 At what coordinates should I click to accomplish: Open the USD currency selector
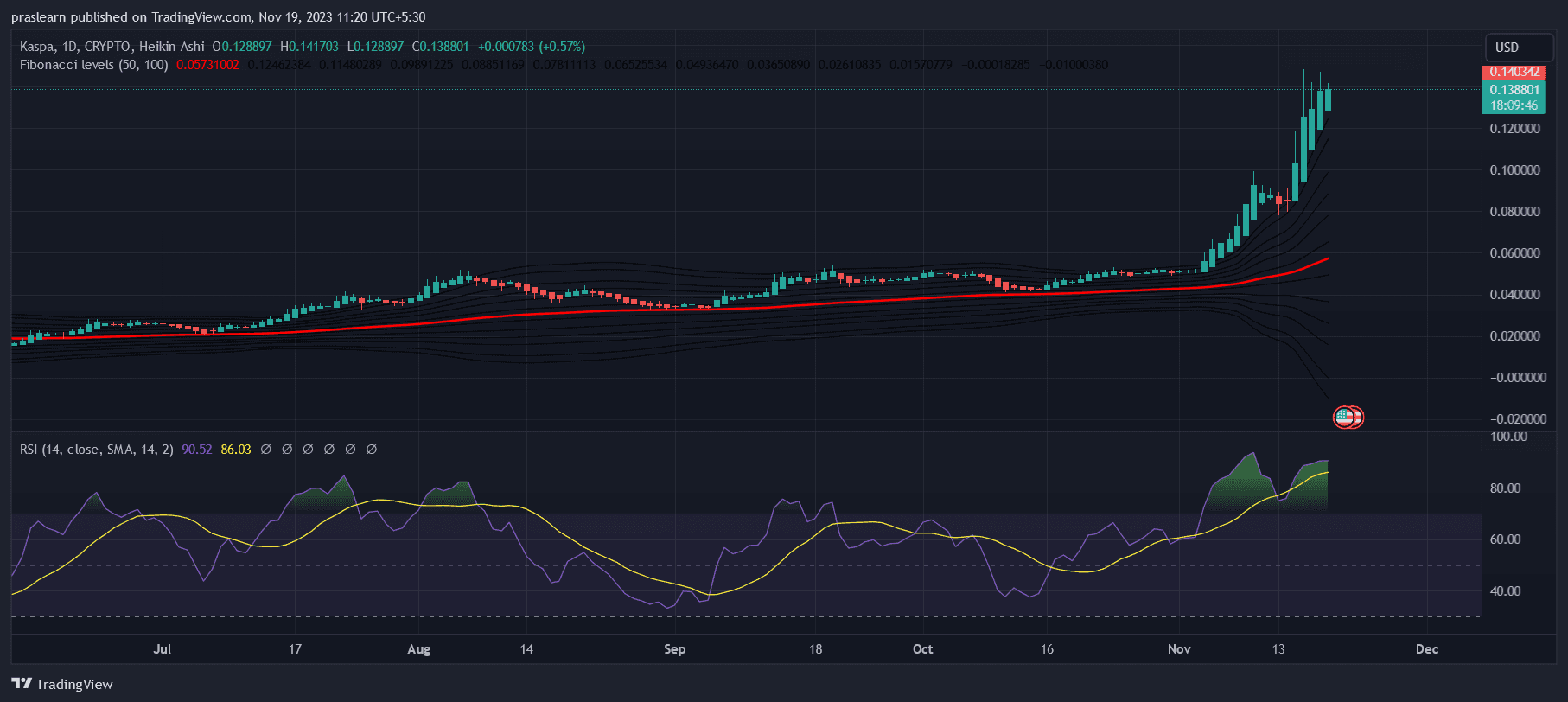[1507, 48]
